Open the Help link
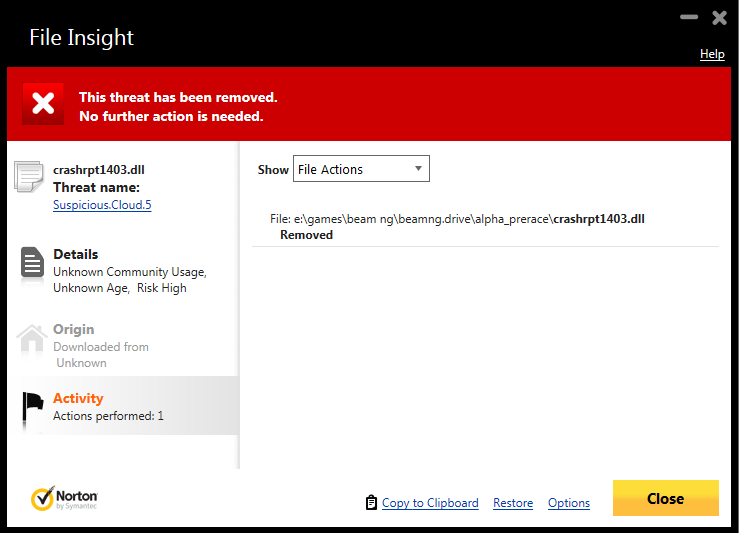 click(712, 54)
